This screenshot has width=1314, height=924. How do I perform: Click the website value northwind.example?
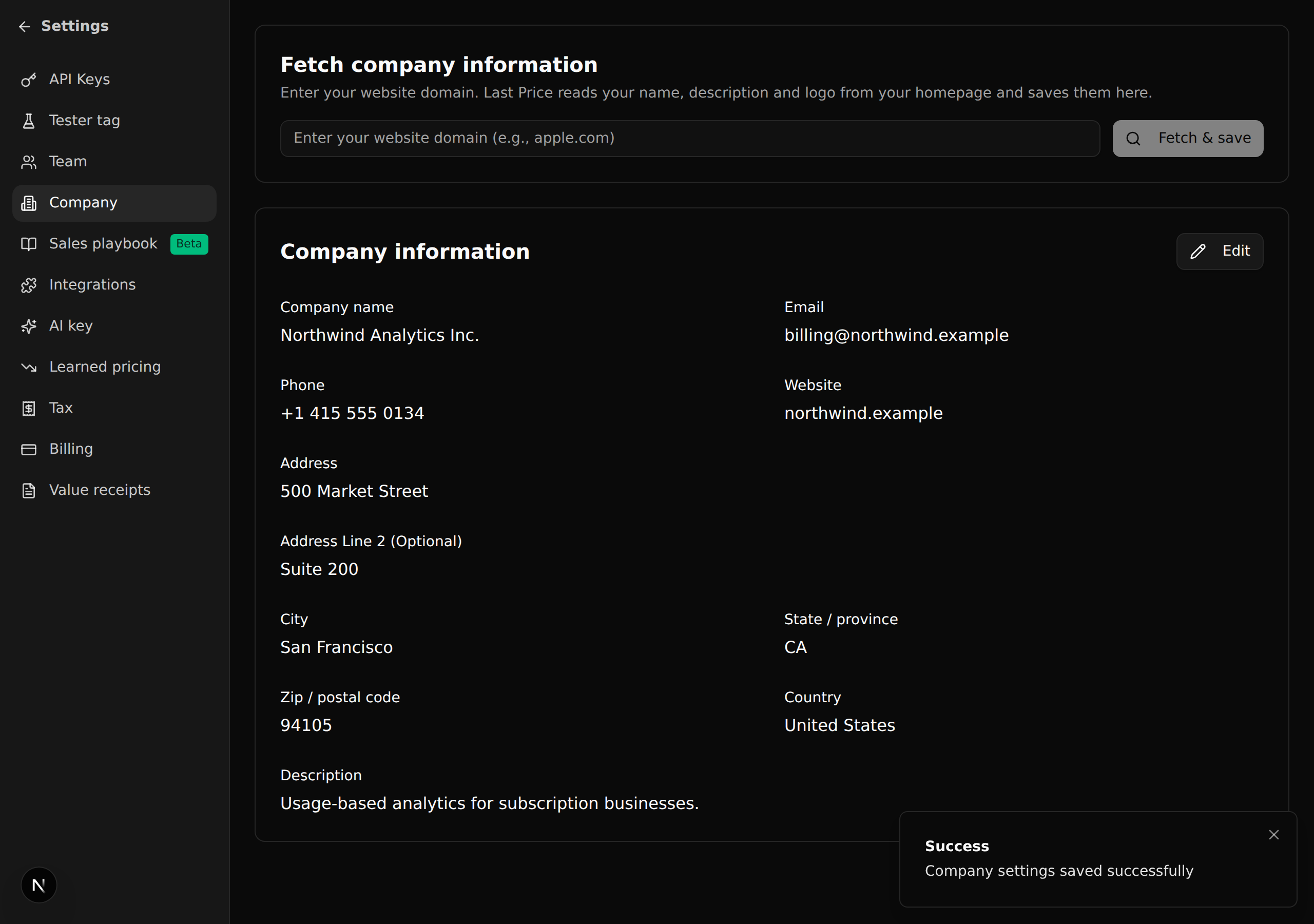coord(863,413)
